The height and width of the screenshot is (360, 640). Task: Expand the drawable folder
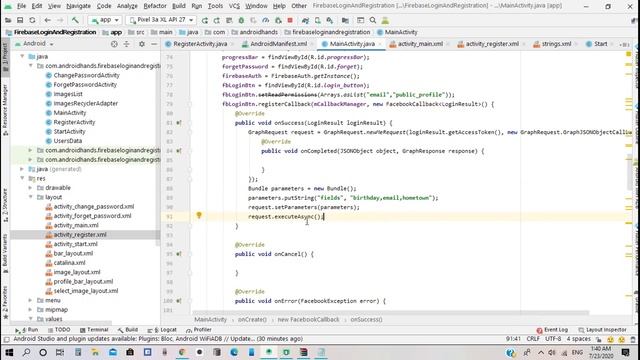pyautogui.click(x=30, y=188)
